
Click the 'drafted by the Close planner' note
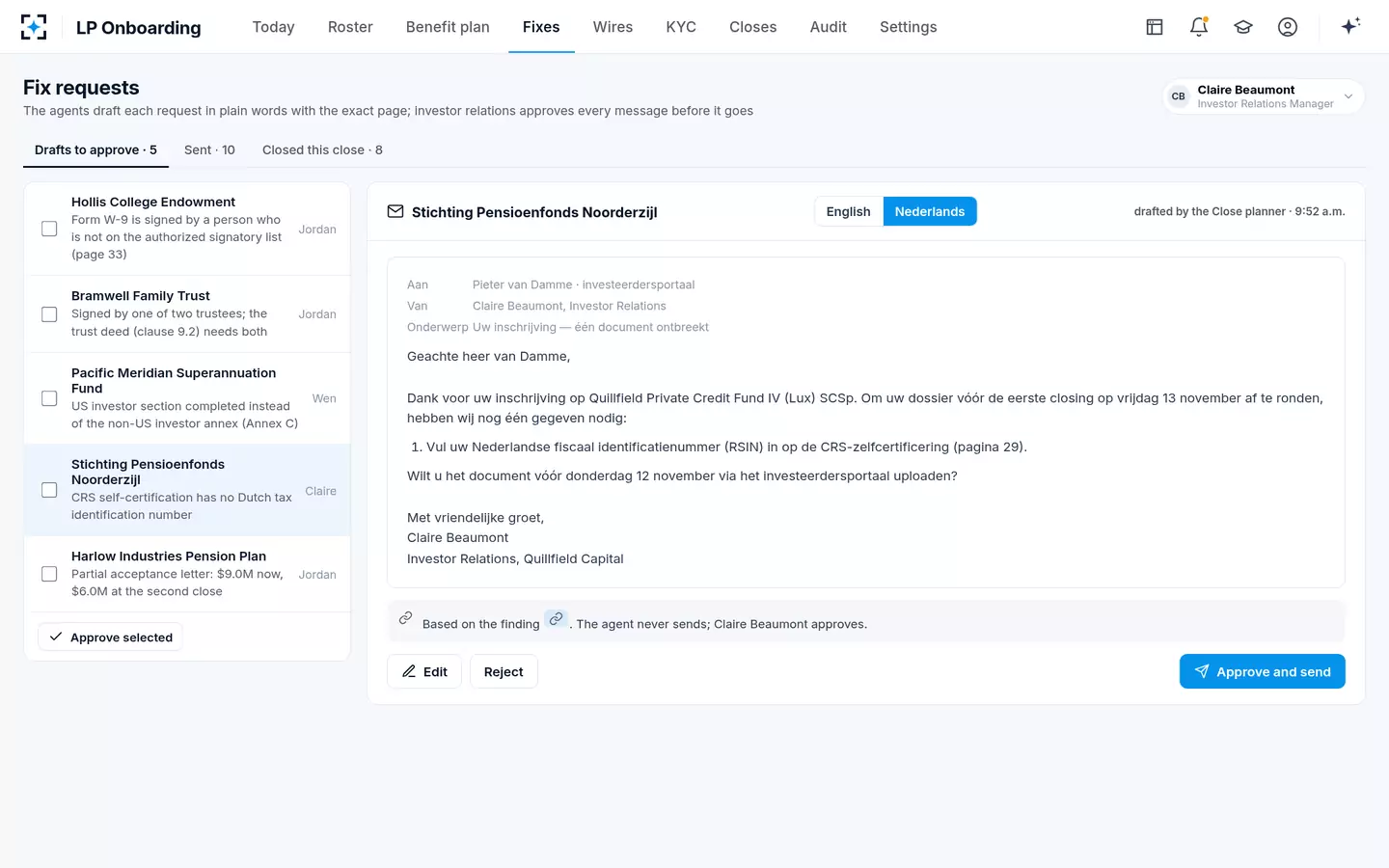(x=1239, y=211)
